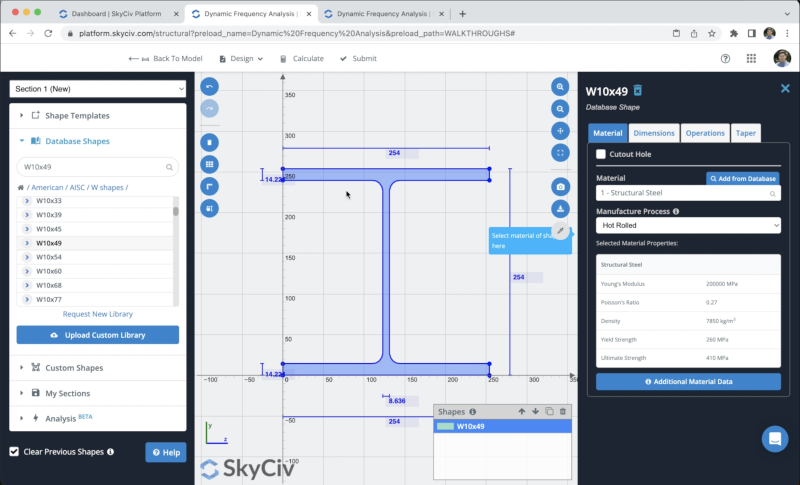This screenshot has width=800, height=485.
Task: Collapse the Database Shapes section
Action: 77,141
